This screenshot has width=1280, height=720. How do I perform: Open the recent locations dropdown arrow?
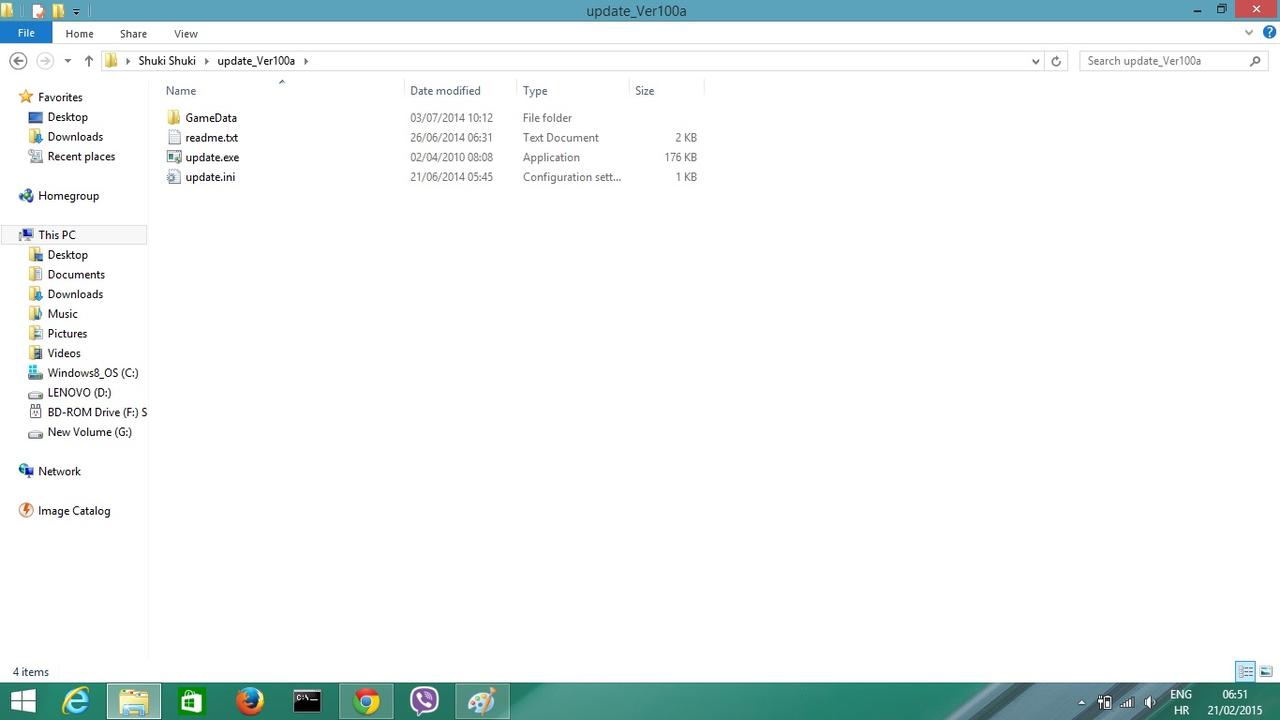pyautogui.click(x=67, y=61)
